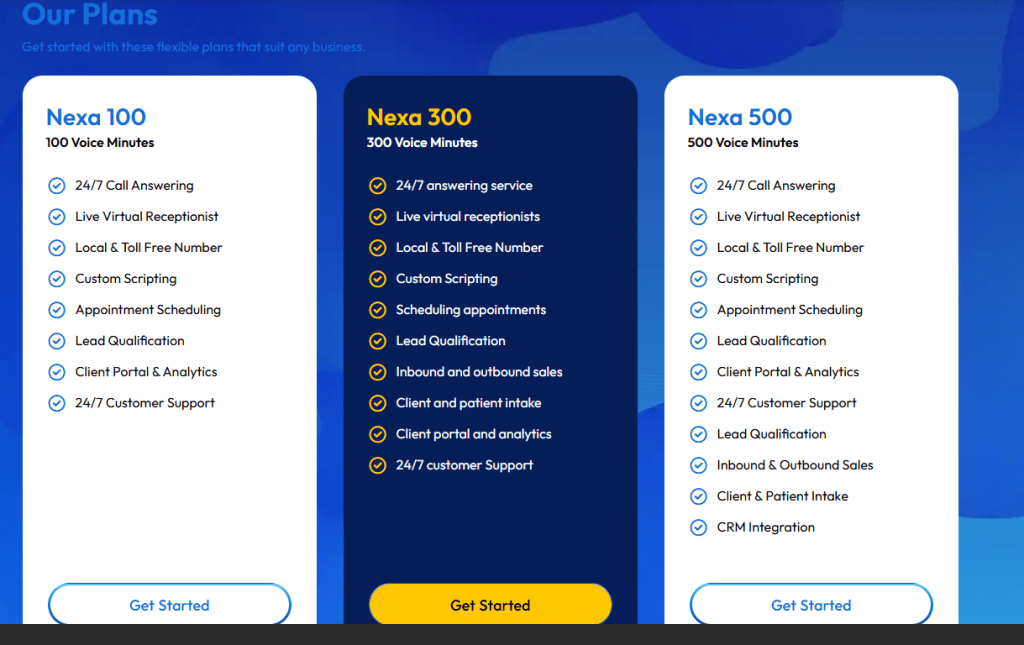The height and width of the screenshot is (645, 1024).
Task: Click the yellow checkmark next to 24/7 answering service
Action: pos(378,185)
